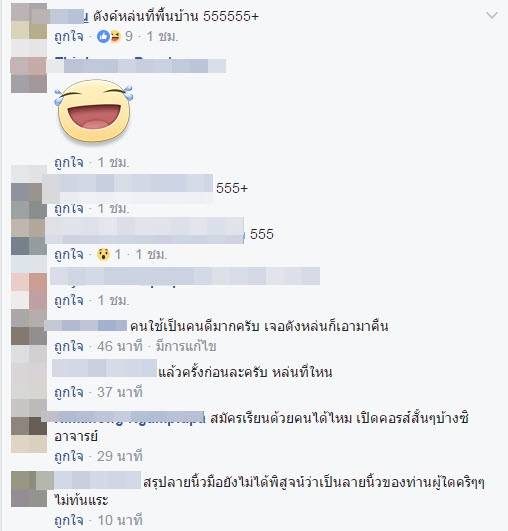Click ถูกใจ under the wow-reacted 555 comment
Screen dimensions: 508x531
tap(69, 254)
